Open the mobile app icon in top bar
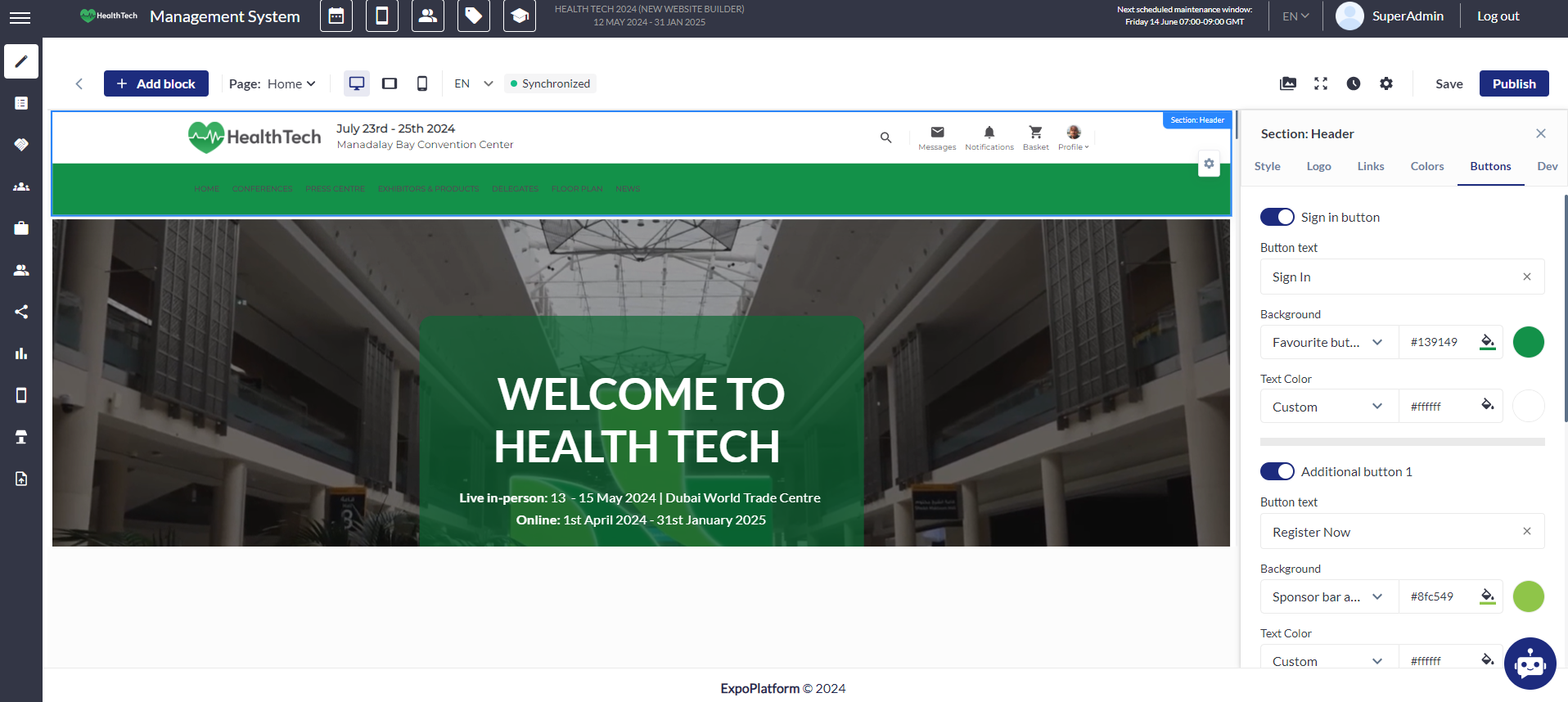This screenshot has width=1568, height=702. click(x=382, y=16)
